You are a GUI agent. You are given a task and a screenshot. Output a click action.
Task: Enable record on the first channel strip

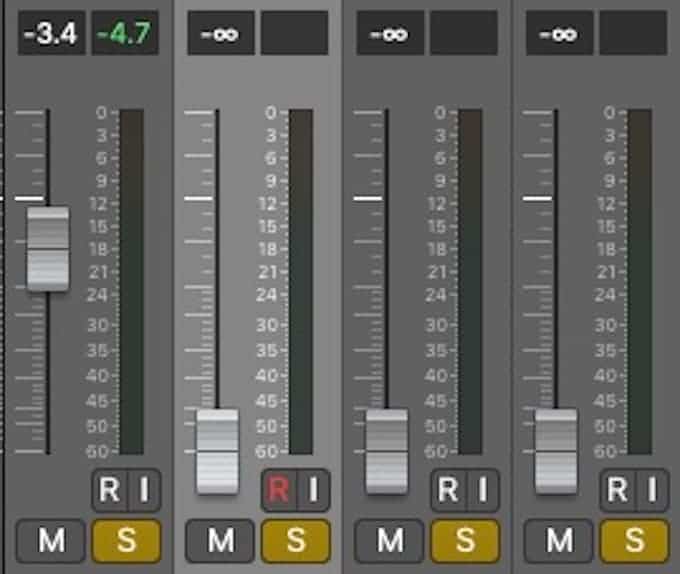pos(109,490)
